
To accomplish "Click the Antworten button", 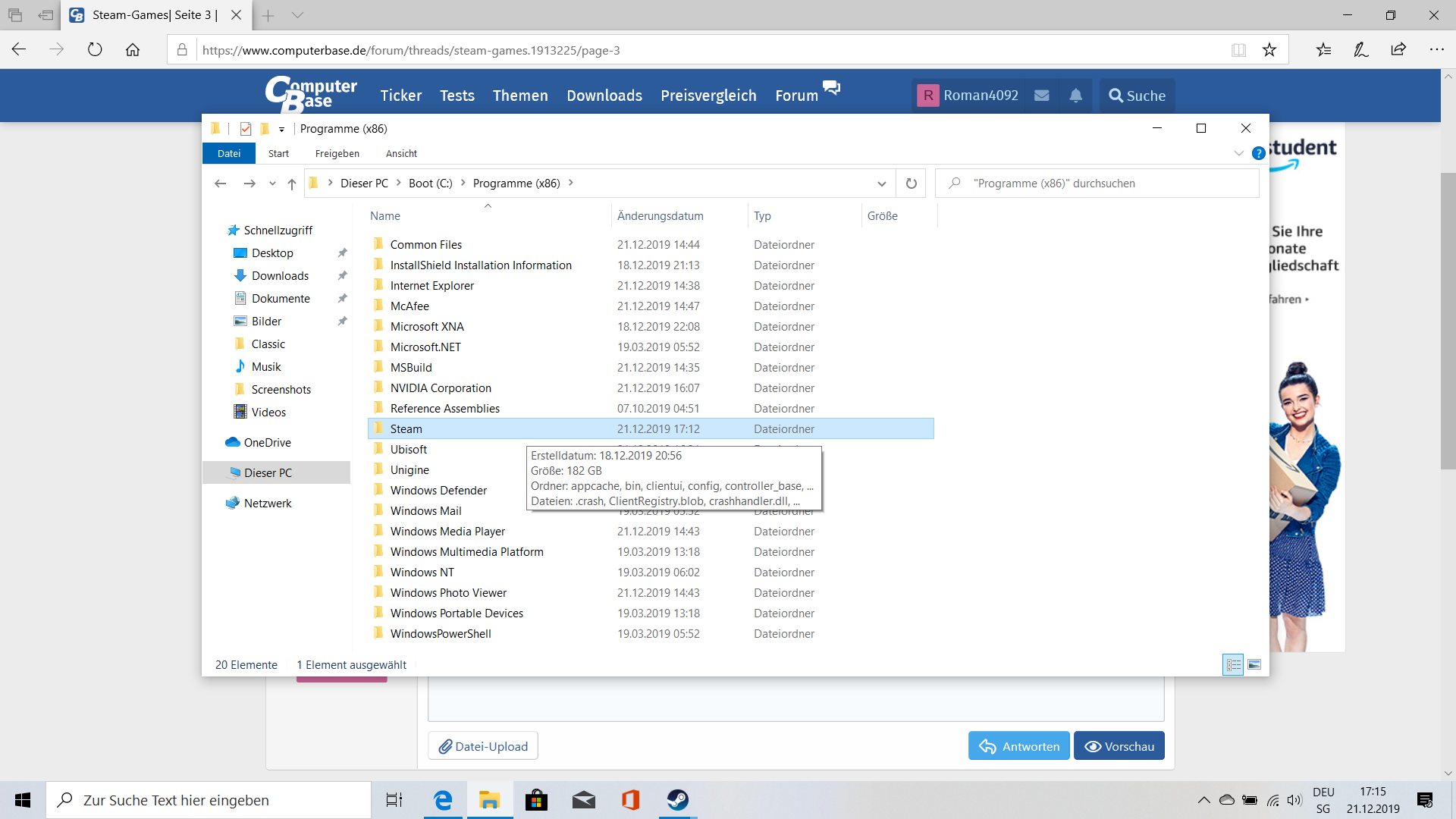I will tap(1018, 746).
